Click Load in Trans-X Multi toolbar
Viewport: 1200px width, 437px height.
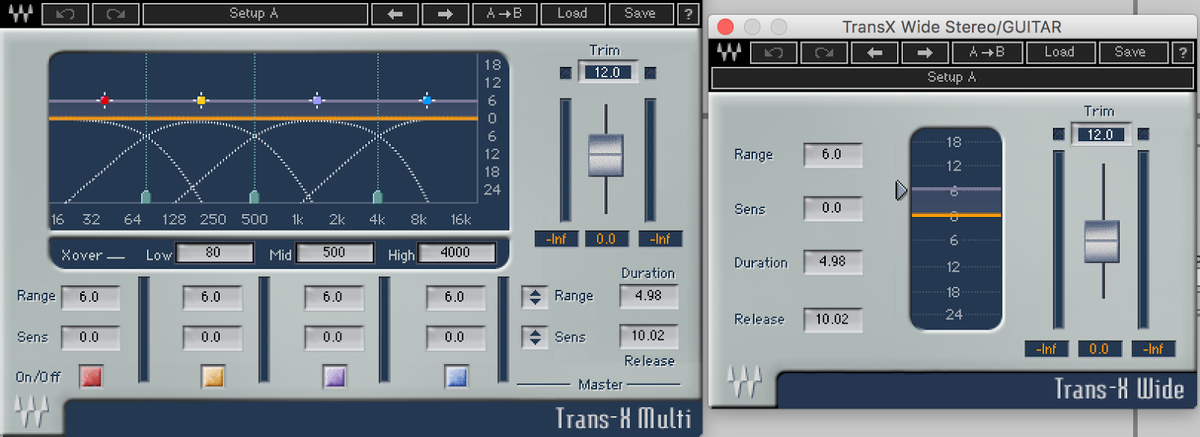pyautogui.click(x=572, y=14)
